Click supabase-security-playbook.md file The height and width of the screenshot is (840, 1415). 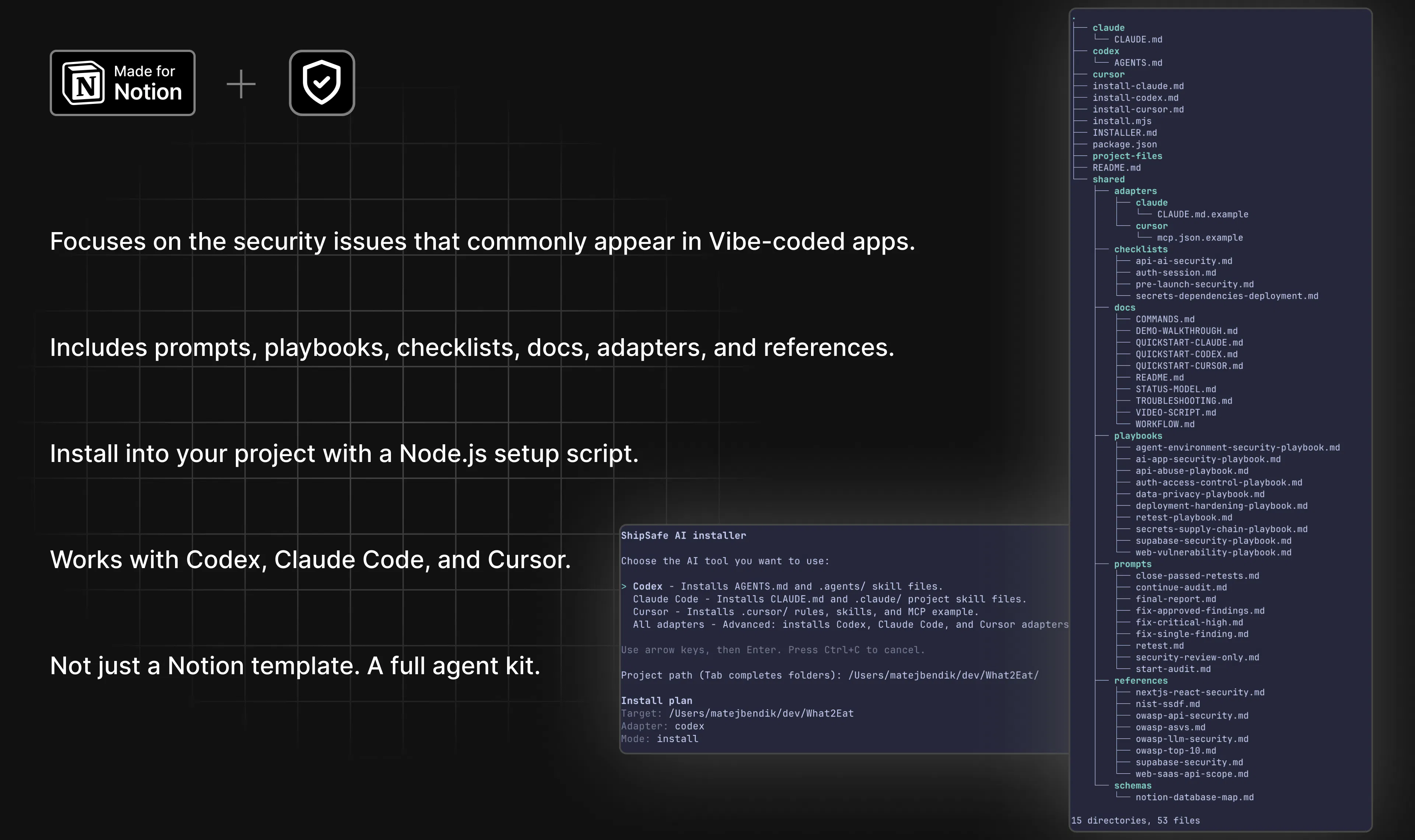pyautogui.click(x=1213, y=541)
